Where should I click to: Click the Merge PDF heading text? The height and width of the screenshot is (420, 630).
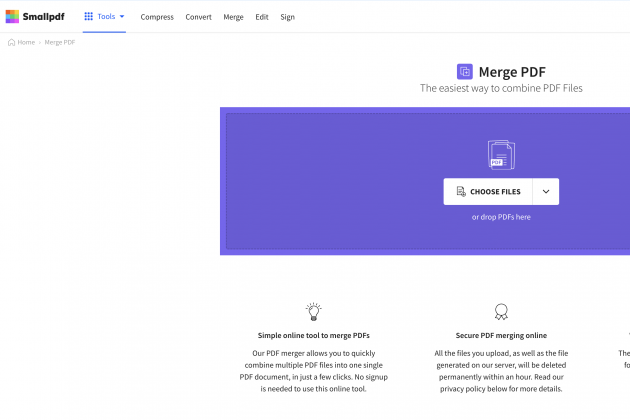click(x=512, y=72)
